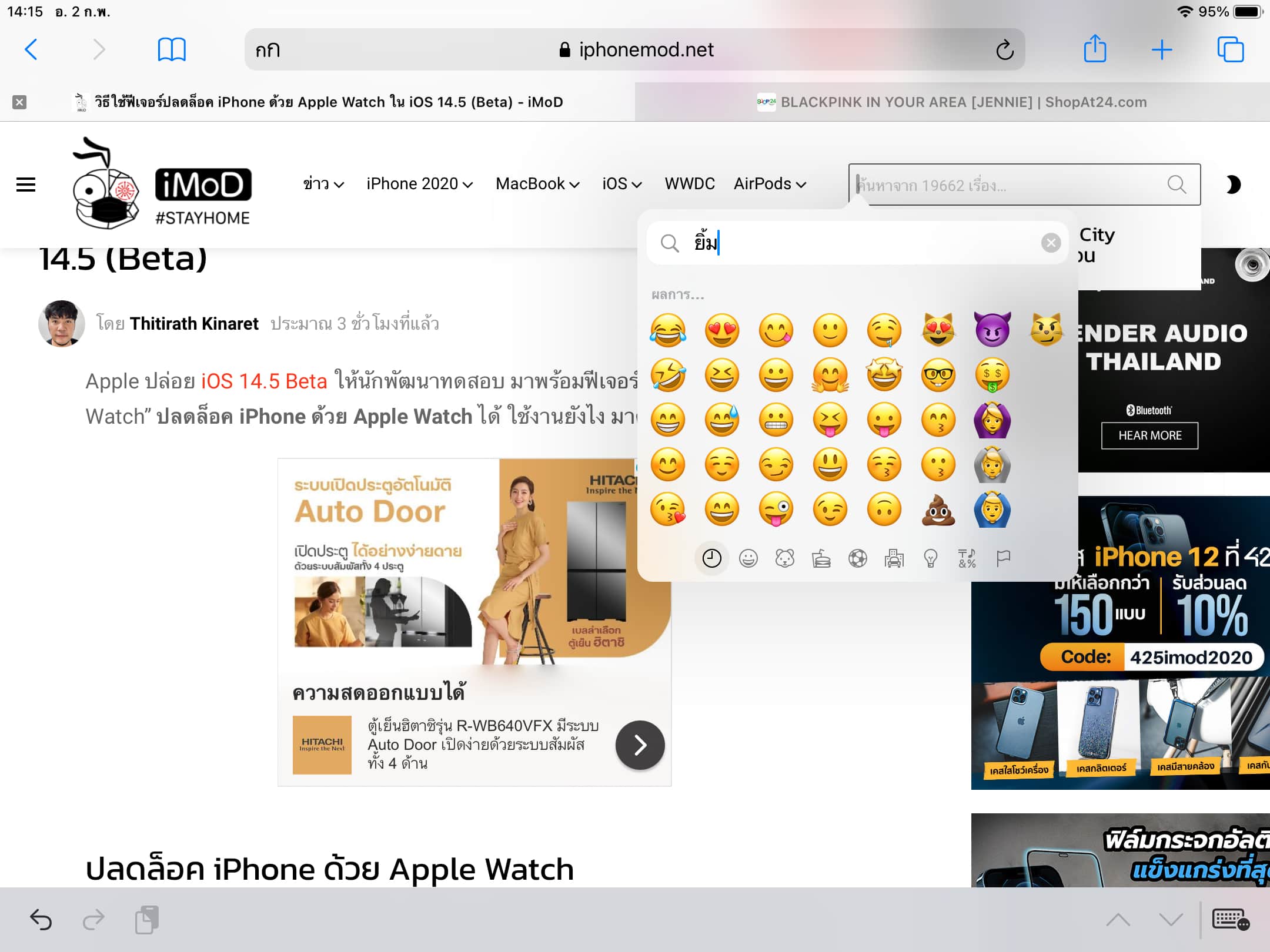Toggle dark mode moon icon
This screenshot has height=952, width=1270.
pyautogui.click(x=1232, y=185)
